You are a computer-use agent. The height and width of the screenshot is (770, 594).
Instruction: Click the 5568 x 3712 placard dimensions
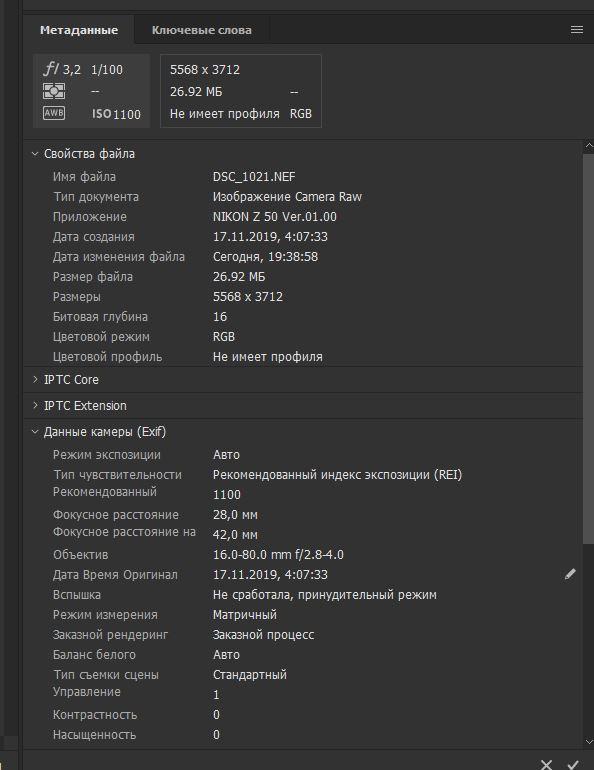coord(205,70)
